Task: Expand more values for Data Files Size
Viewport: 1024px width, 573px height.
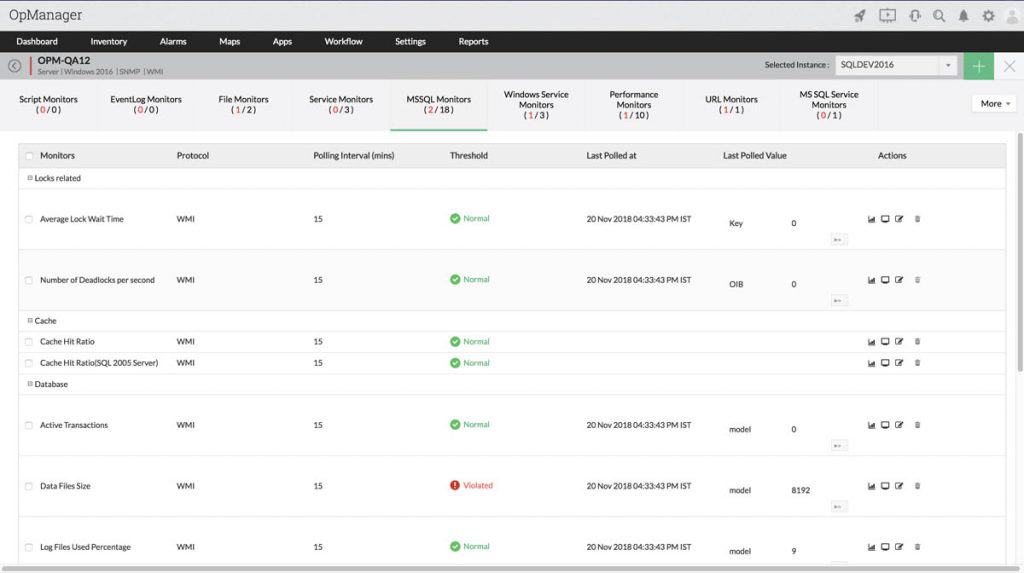Action: pos(839,506)
